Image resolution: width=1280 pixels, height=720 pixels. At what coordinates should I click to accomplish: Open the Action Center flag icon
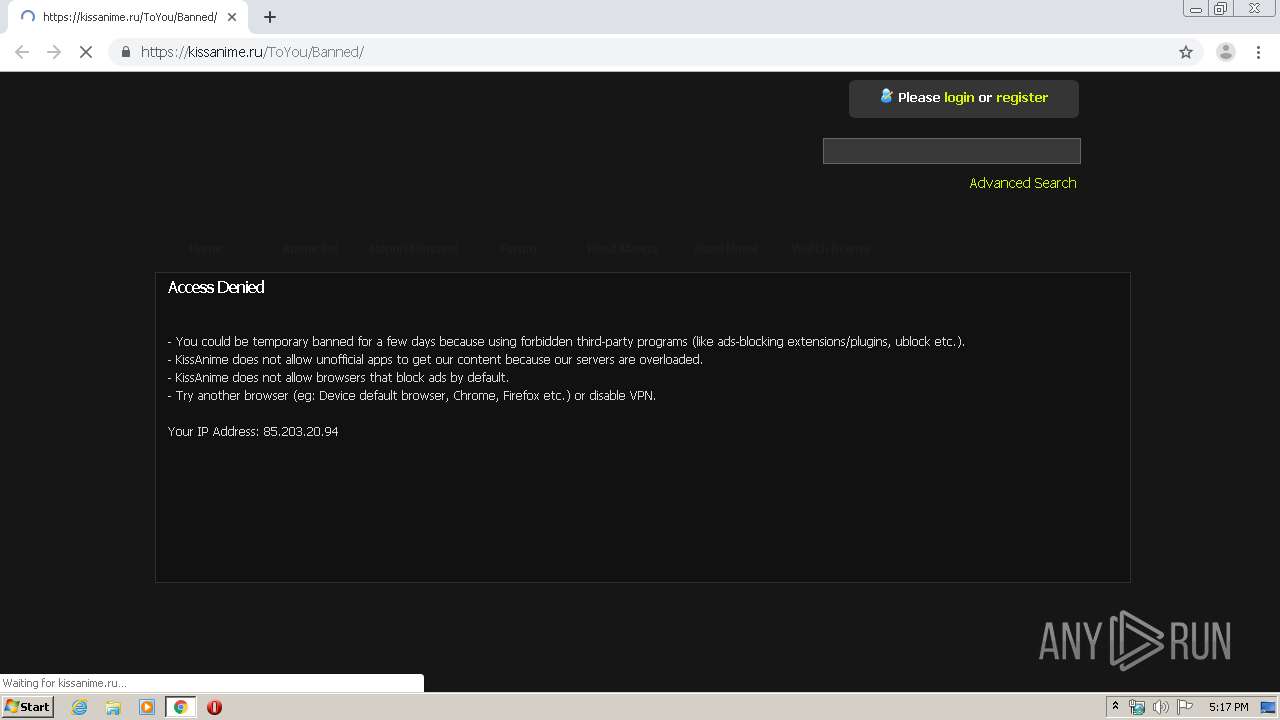(1185, 707)
